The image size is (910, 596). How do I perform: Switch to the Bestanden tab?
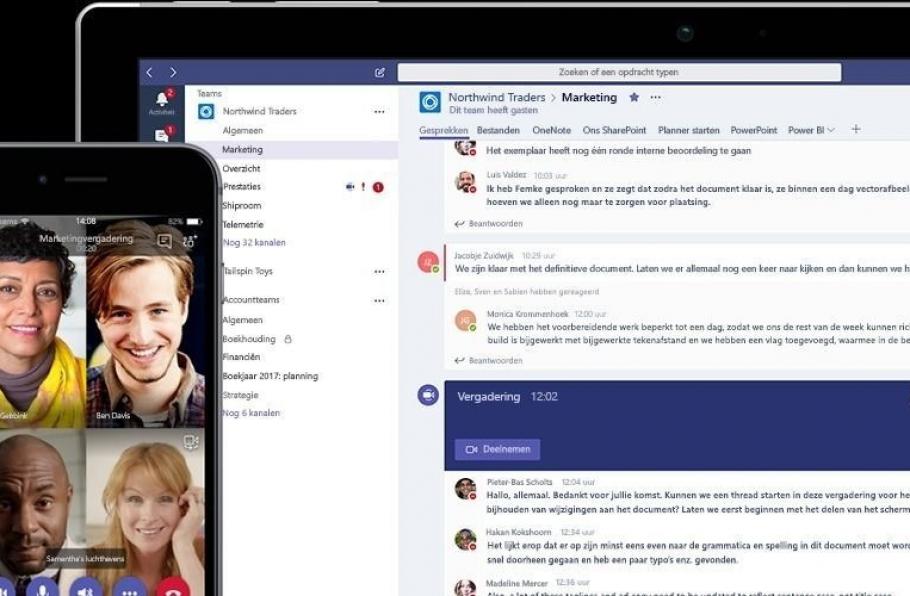(498, 130)
